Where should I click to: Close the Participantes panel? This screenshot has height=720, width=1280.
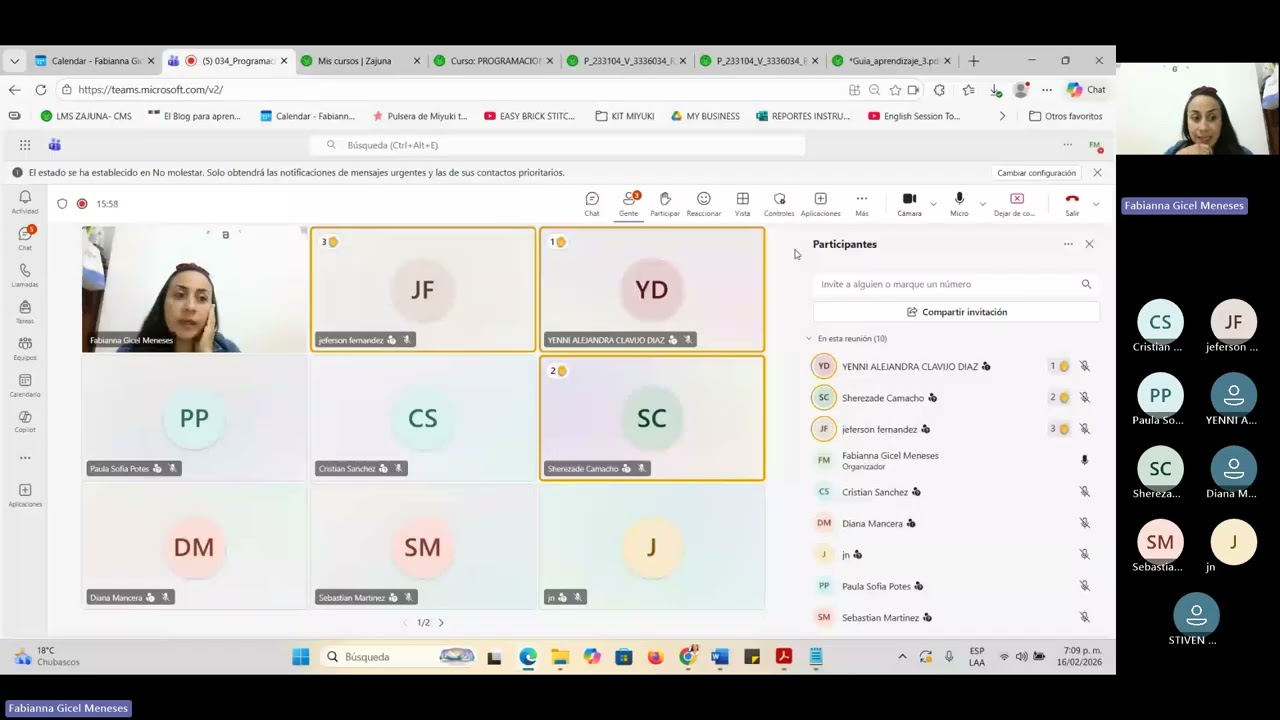1089,244
